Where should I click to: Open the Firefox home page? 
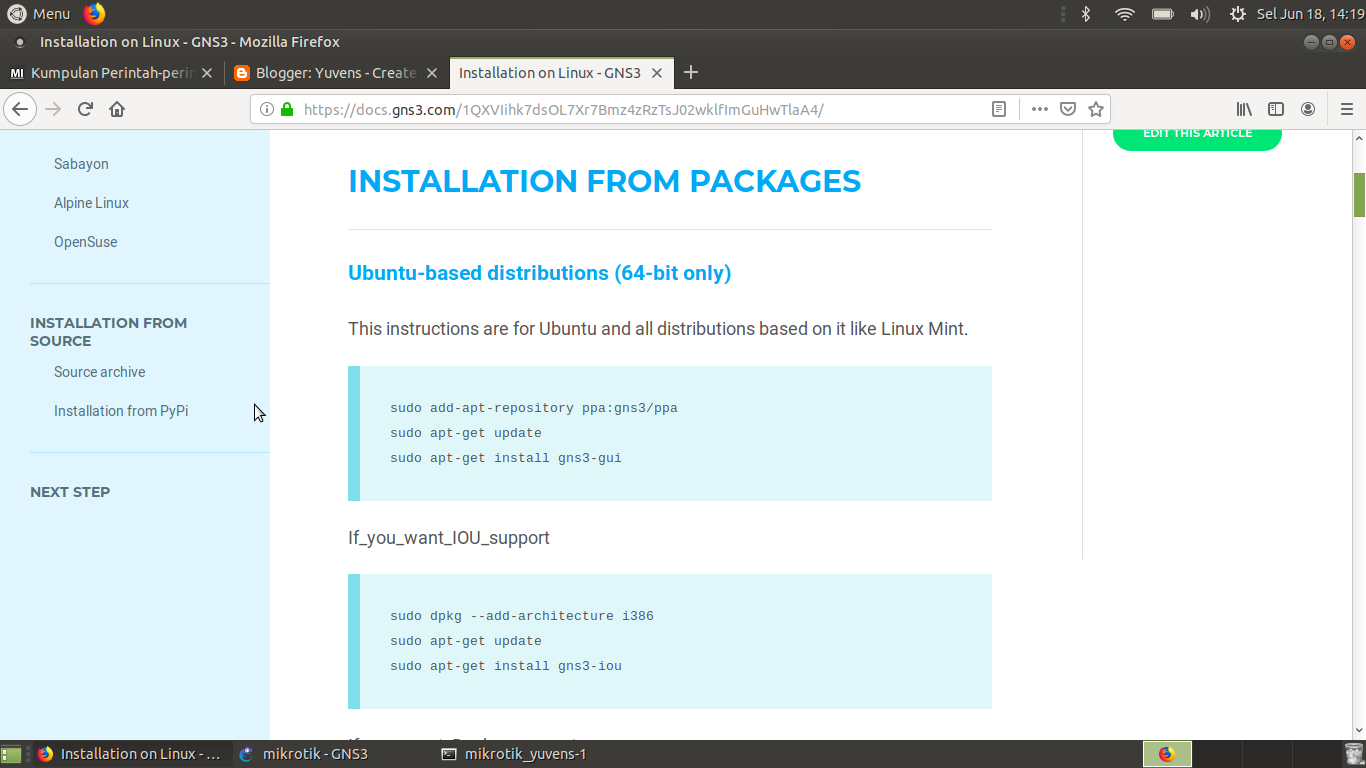[117, 109]
